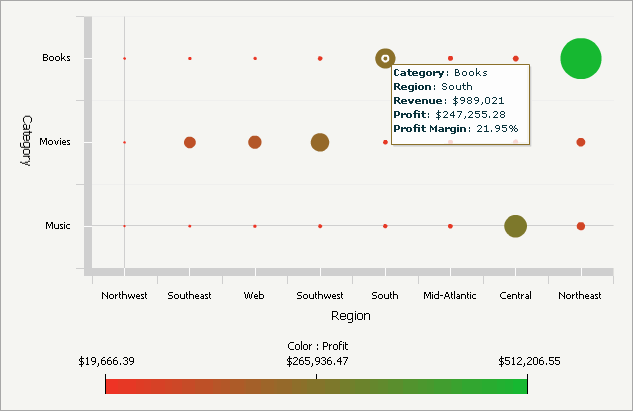The width and height of the screenshot is (633, 411).
Task: Select the olive Music Central bubble
Action: pos(515,226)
